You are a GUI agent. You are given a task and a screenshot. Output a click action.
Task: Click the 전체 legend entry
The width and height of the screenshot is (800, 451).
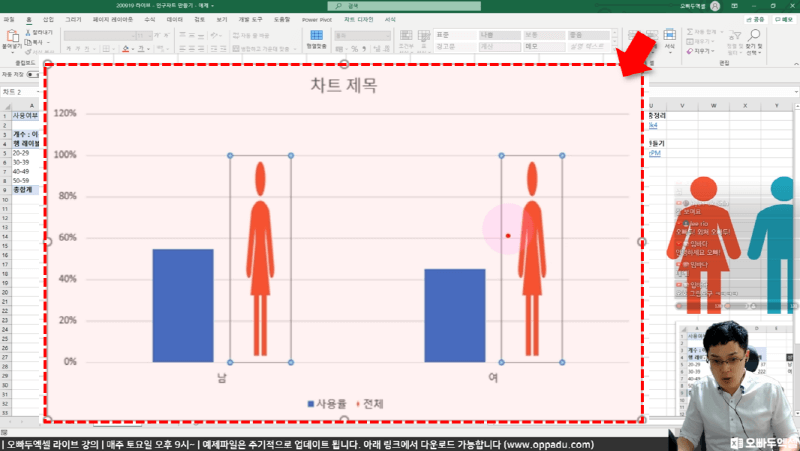tap(369, 404)
